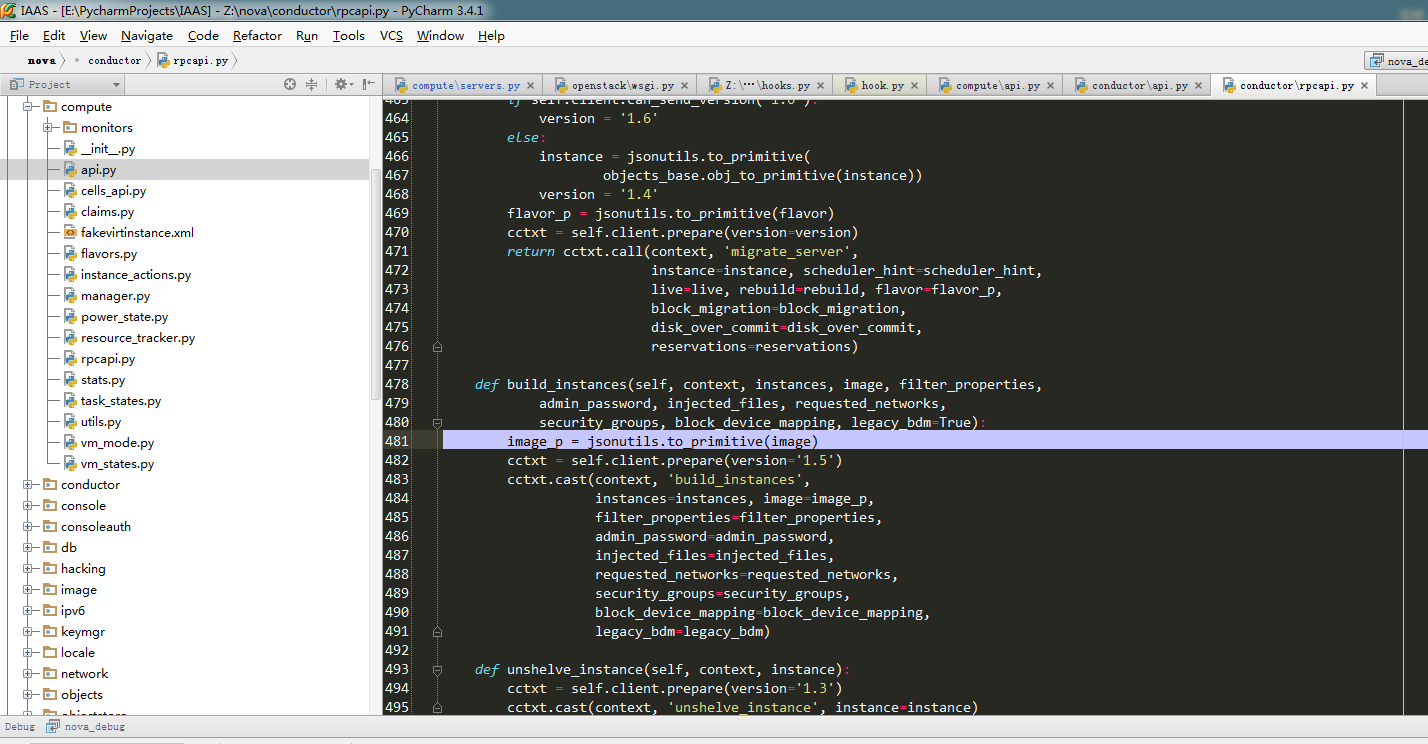The image size is (1428, 744).
Task: Click flavors.py file icon
Action: pos(70,254)
